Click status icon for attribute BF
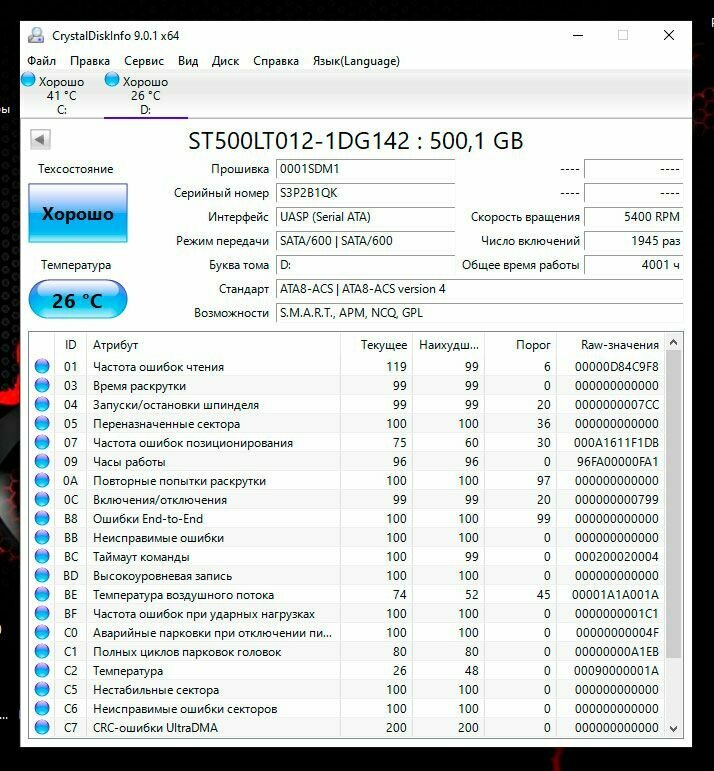 [42, 614]
